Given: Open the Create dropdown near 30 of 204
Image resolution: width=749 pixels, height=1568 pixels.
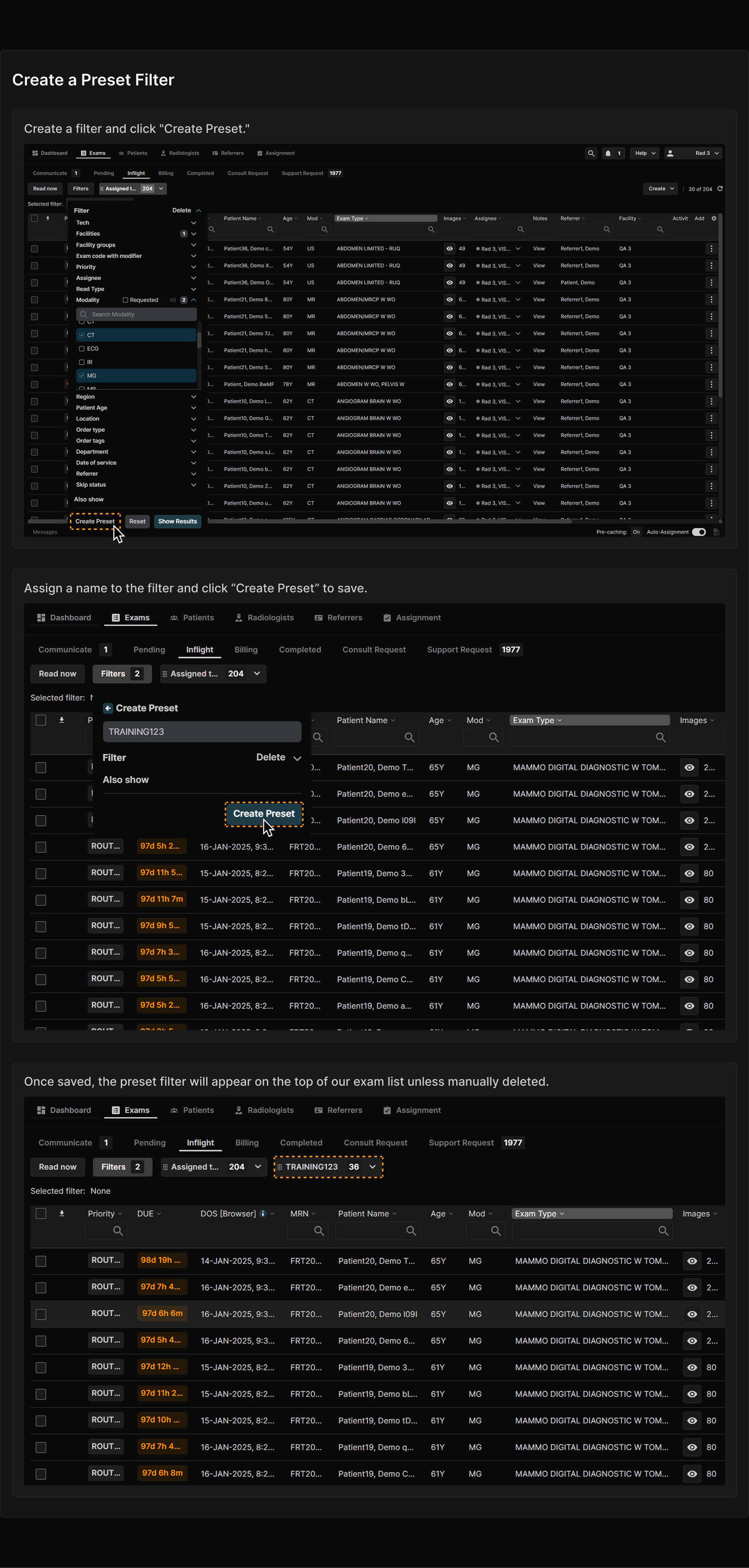Looking at the screenshot, I should tap(661, 189).
